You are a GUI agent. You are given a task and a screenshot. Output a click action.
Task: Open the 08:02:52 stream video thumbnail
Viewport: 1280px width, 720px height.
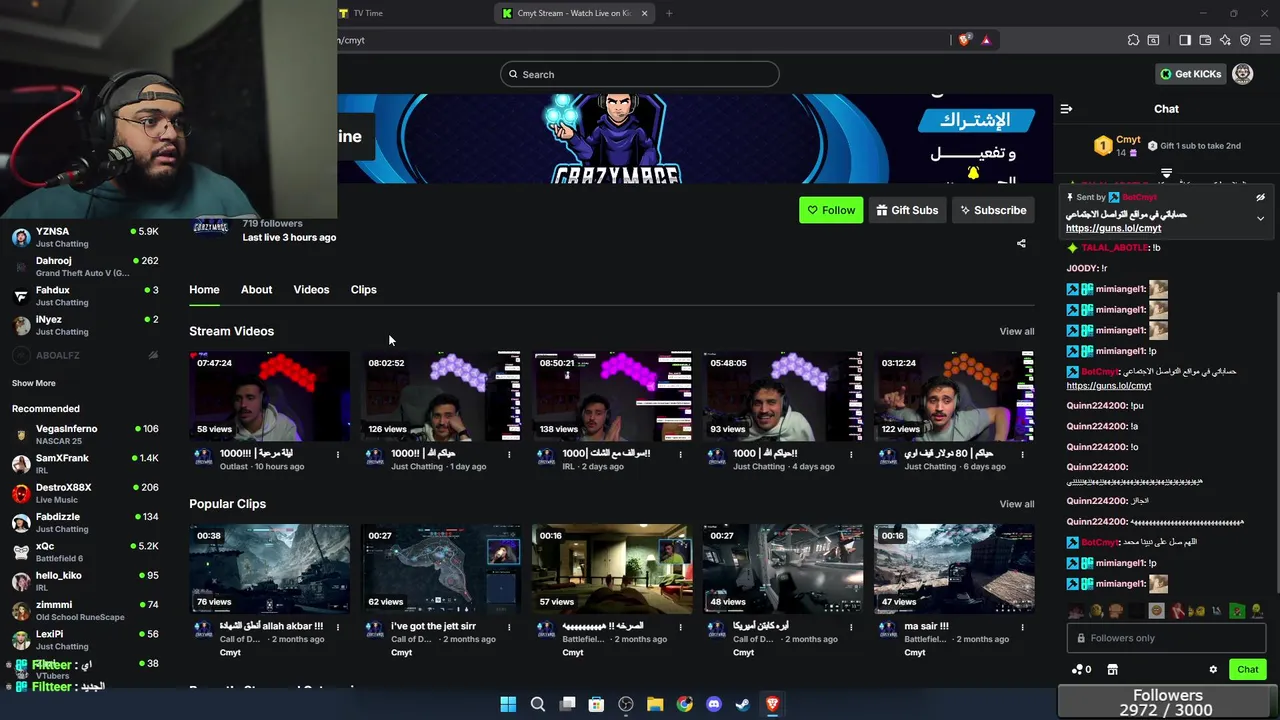pos(440,396)
